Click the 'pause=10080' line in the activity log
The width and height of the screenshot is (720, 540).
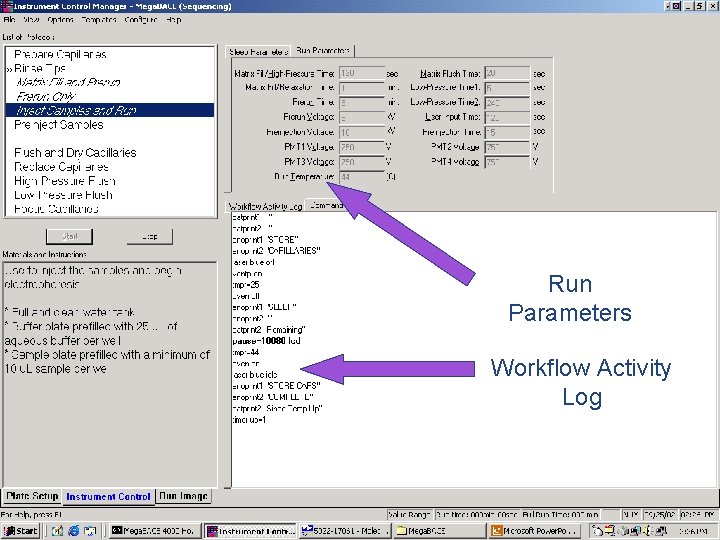(266, 341)
